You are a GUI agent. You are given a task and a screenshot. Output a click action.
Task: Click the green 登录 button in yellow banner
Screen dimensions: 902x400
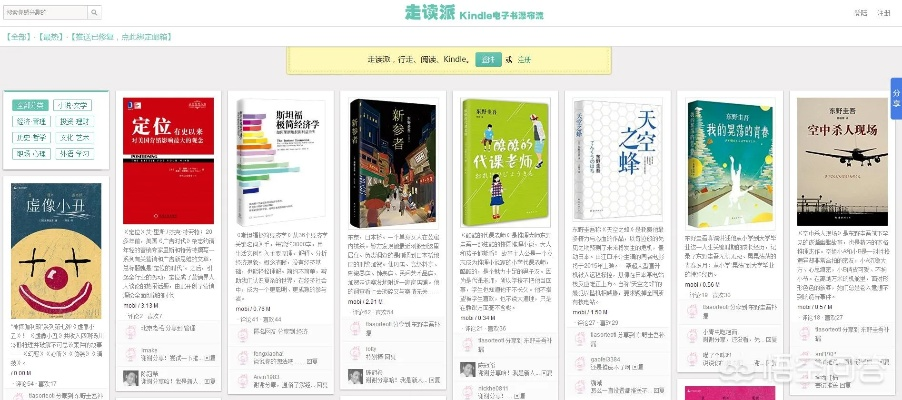pos(488,59)
